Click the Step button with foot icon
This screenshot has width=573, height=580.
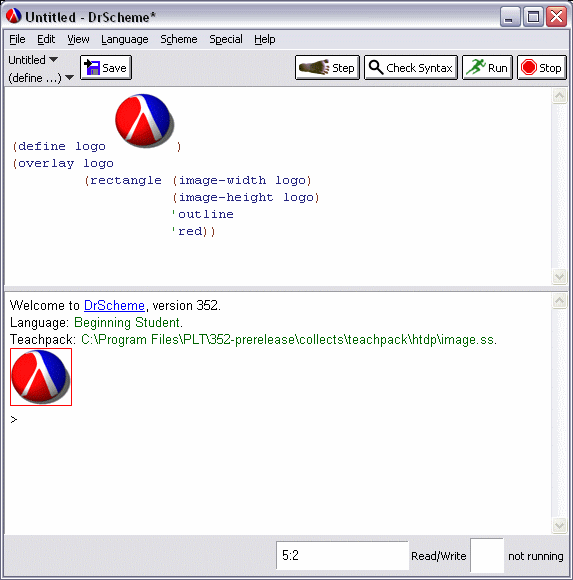327,68
